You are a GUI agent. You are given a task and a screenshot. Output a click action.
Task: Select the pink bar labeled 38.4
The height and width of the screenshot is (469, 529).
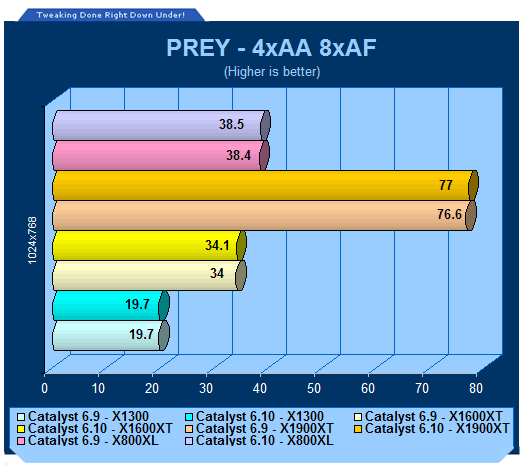click(x=161, y=156)
